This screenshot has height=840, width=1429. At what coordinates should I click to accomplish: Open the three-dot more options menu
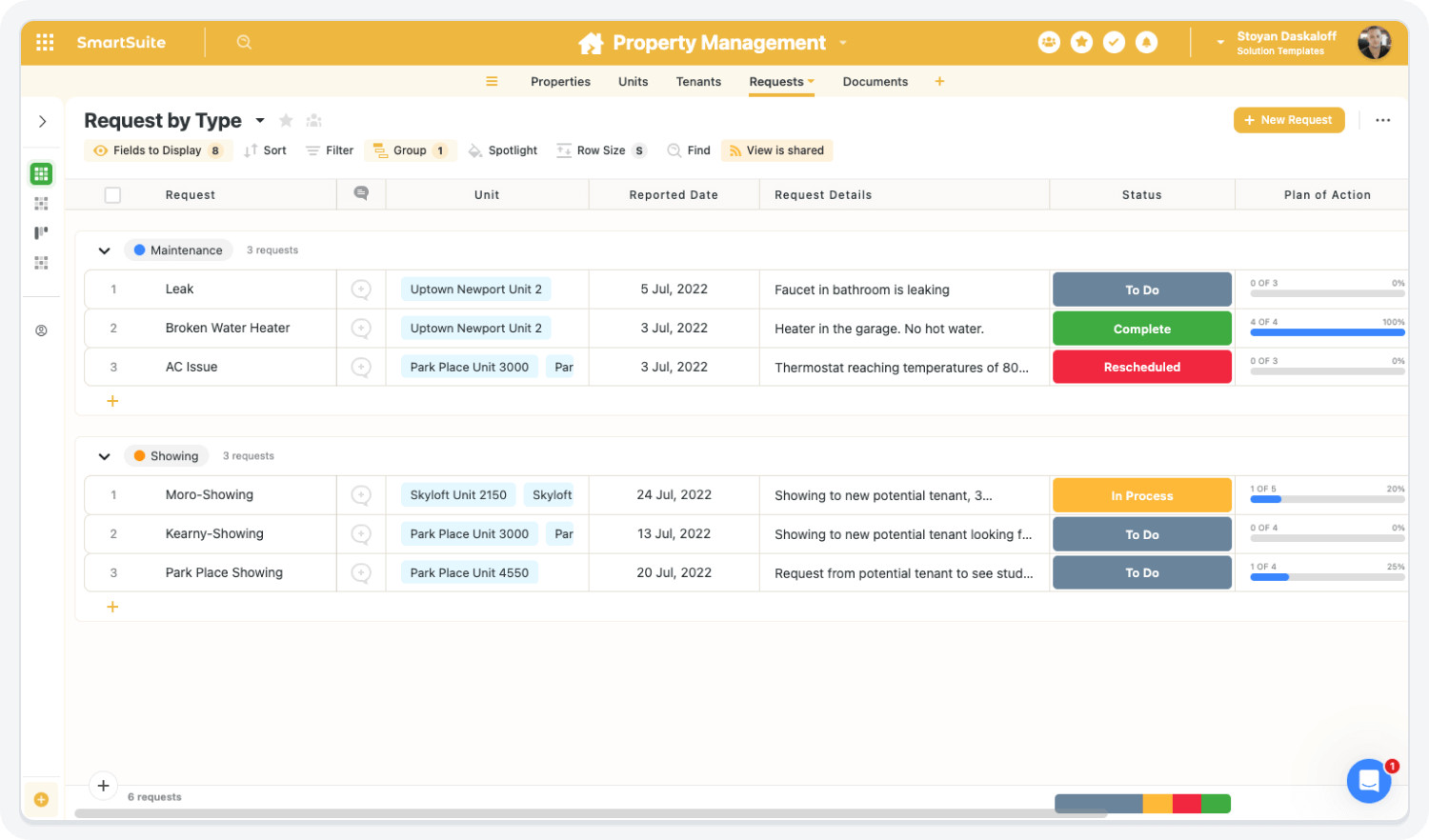click(x=1382, y=120)
